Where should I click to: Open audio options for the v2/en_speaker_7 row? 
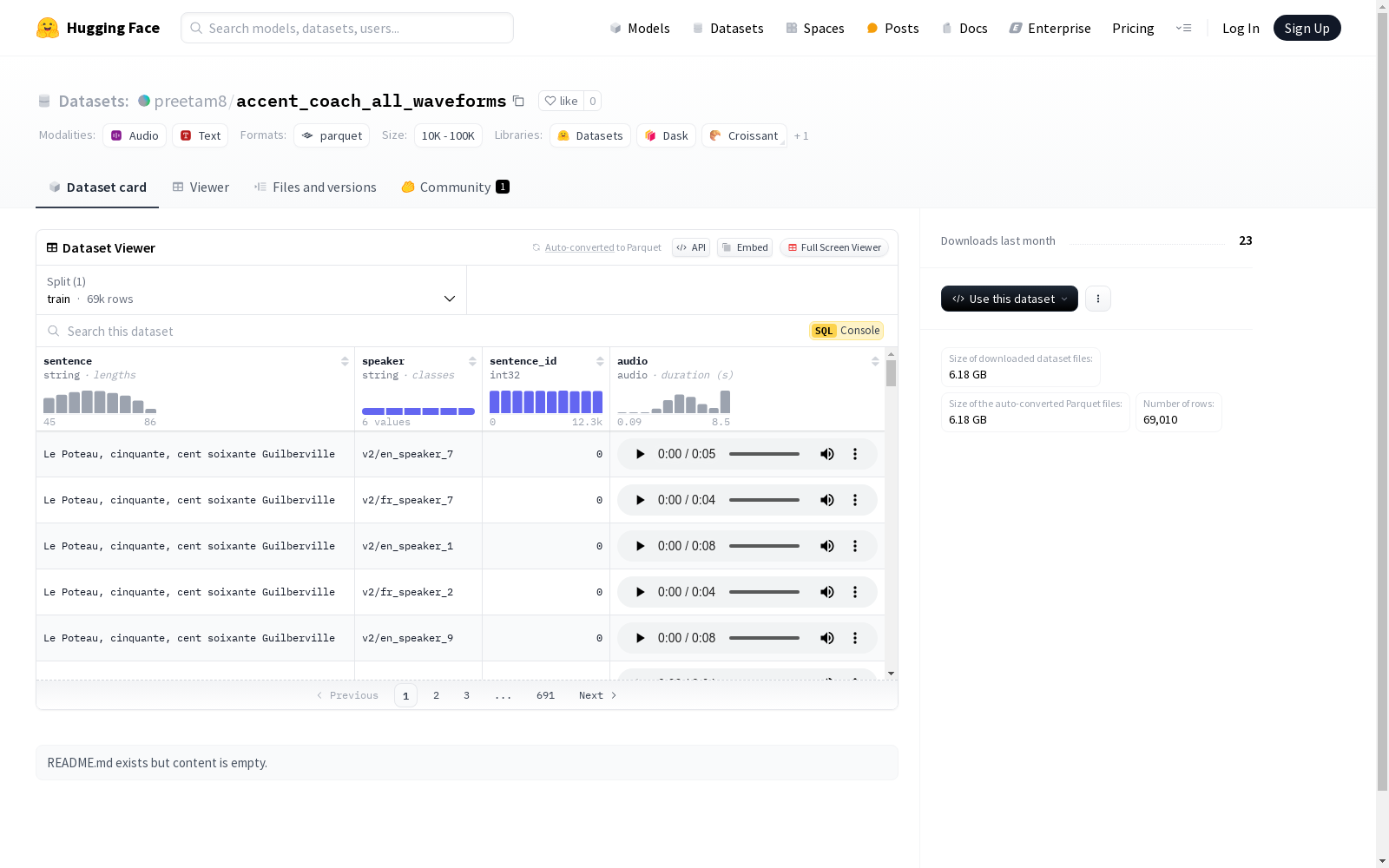[x=855, y=454]
